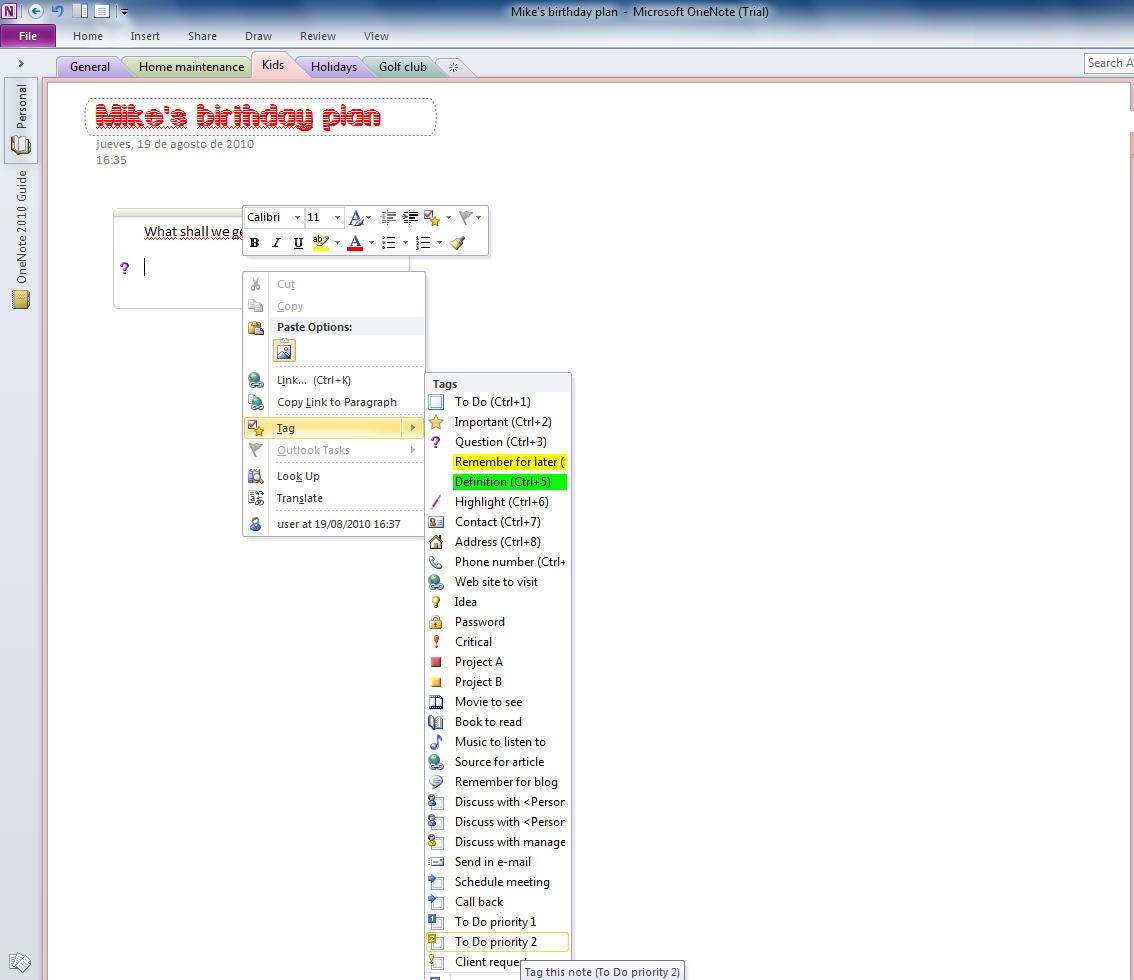Open the Customize Quick Access Toolbar arrow
1134x980 pixels.
point(124,12)
